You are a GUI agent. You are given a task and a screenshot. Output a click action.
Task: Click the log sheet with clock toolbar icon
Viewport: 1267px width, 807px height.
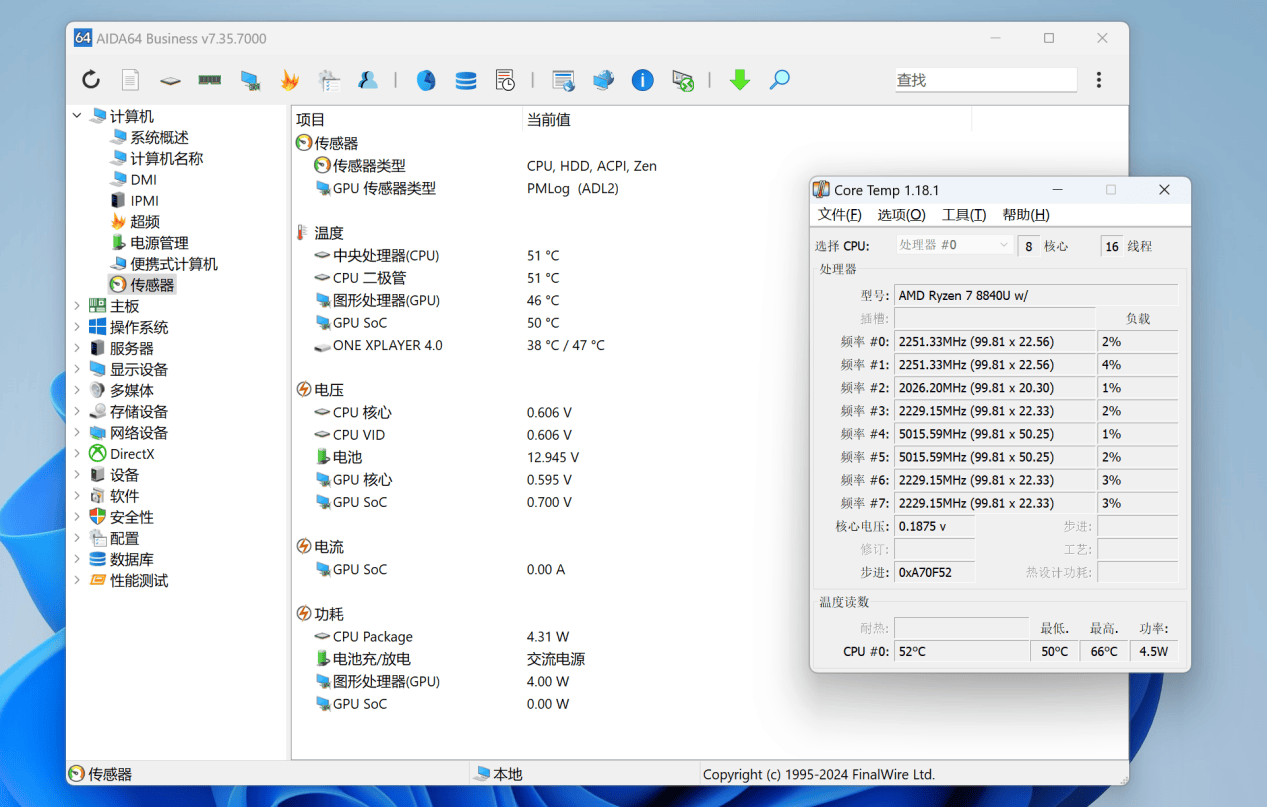505,80
